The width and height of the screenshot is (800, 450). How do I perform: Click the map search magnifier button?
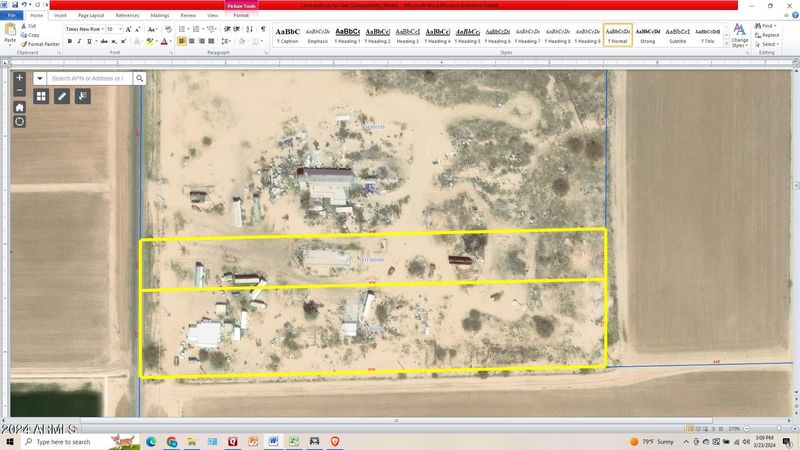click(x=139, y=78)
